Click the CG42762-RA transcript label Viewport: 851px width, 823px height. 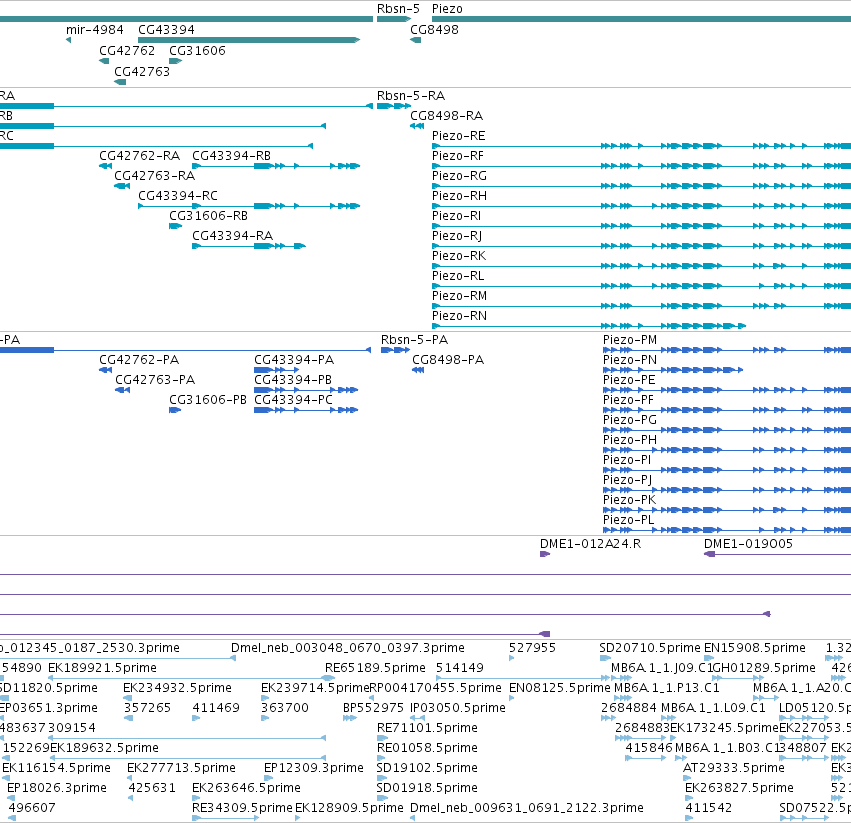click(139, 156)
